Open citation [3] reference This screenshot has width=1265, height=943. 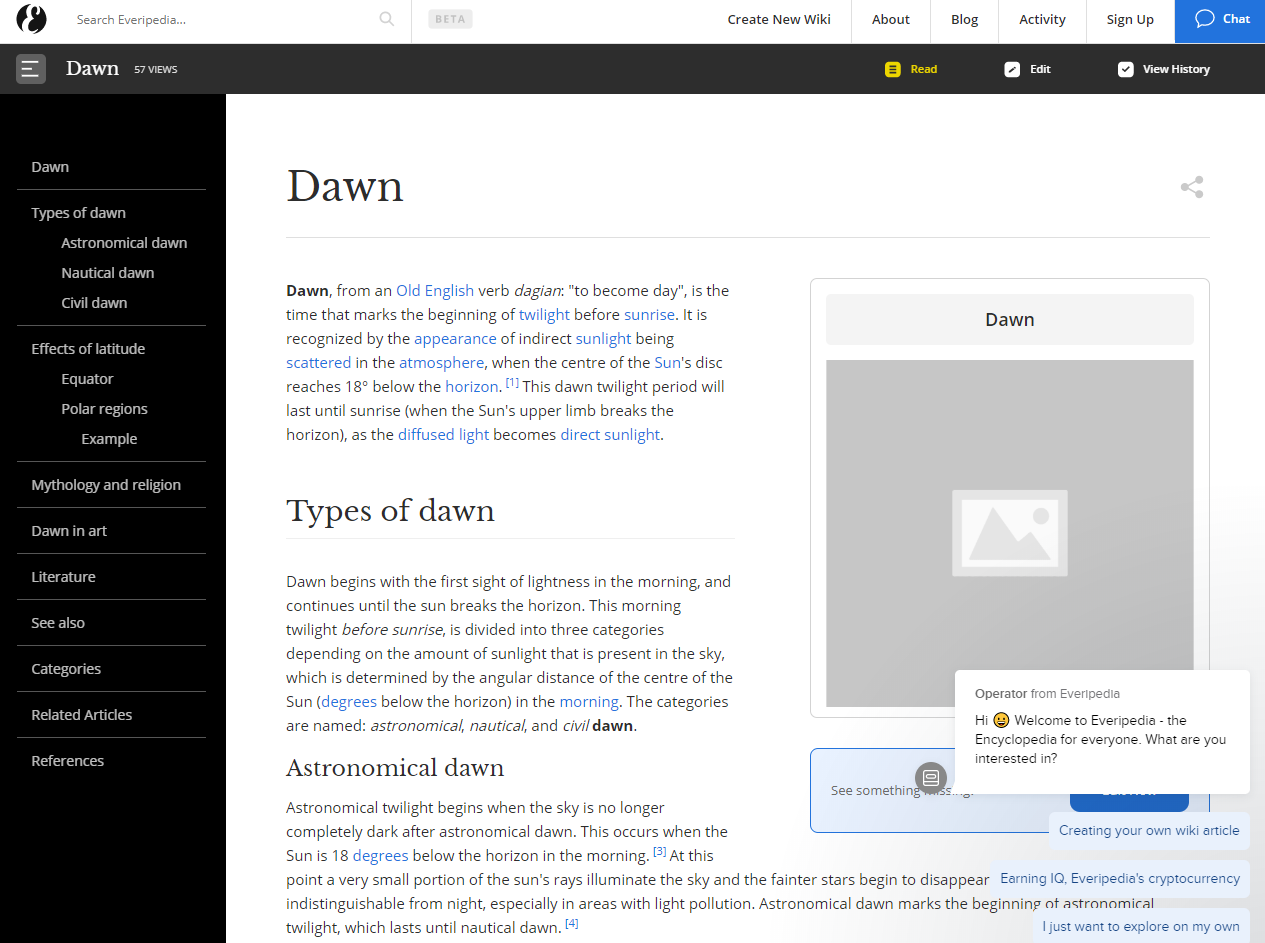point(660,851)
